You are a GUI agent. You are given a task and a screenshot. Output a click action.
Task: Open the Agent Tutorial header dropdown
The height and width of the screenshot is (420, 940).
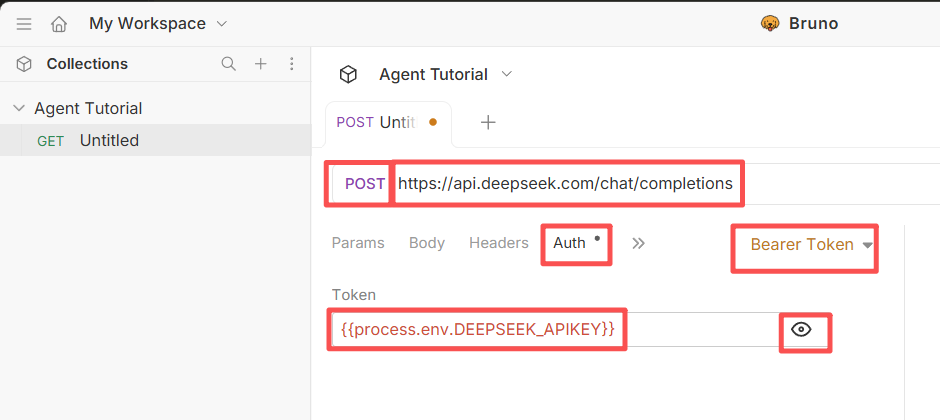point(446,75)
